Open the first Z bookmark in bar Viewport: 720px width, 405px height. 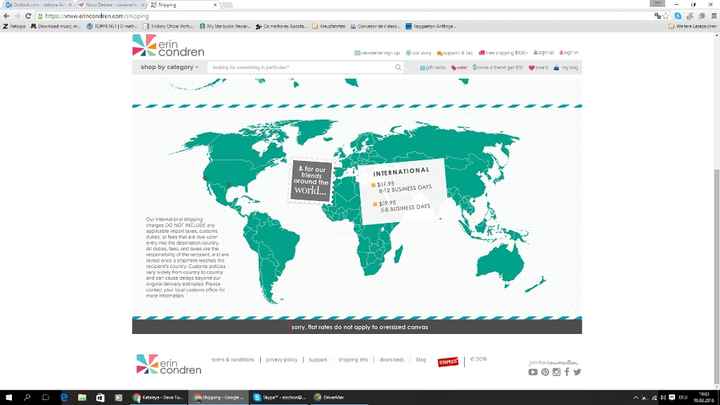click(14, 27)
